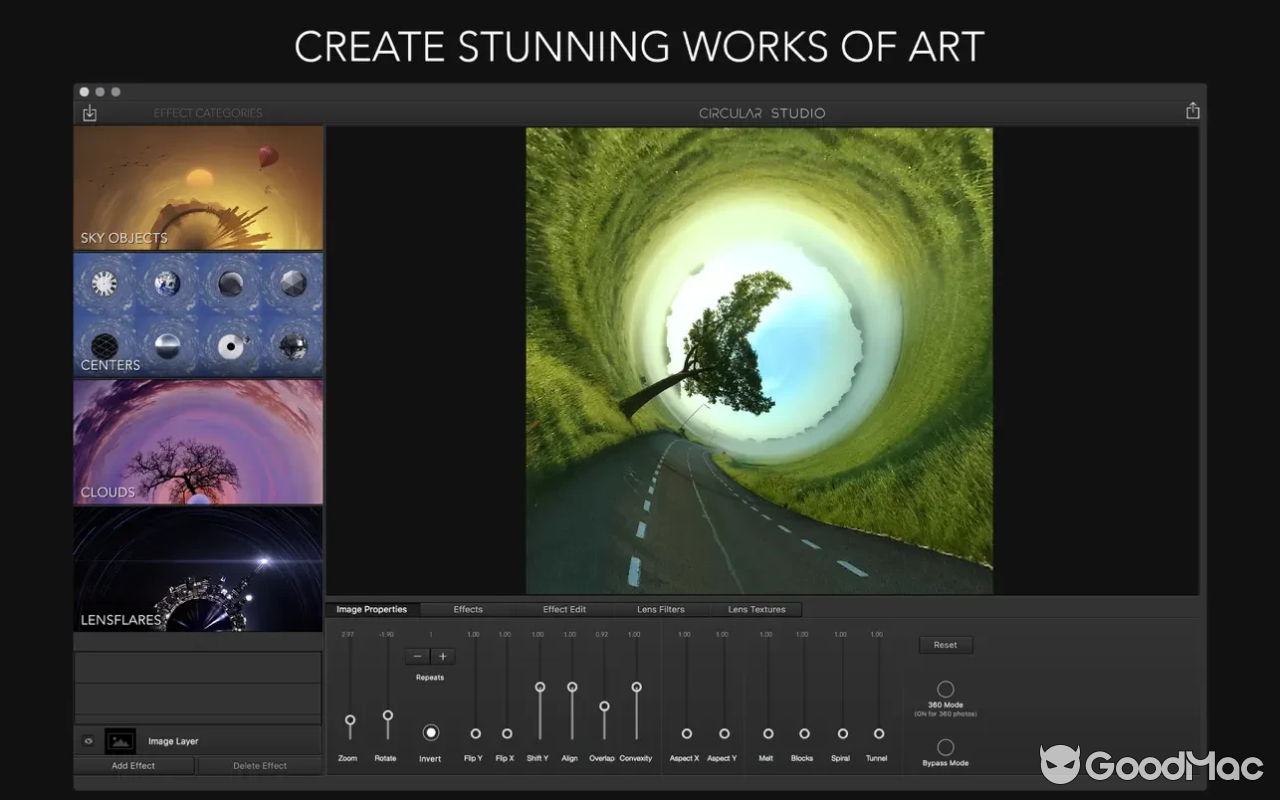This screenshot has height=800, width=1280.
Task: Open the CLOUDS effect category
Action: tap(197, 440)
